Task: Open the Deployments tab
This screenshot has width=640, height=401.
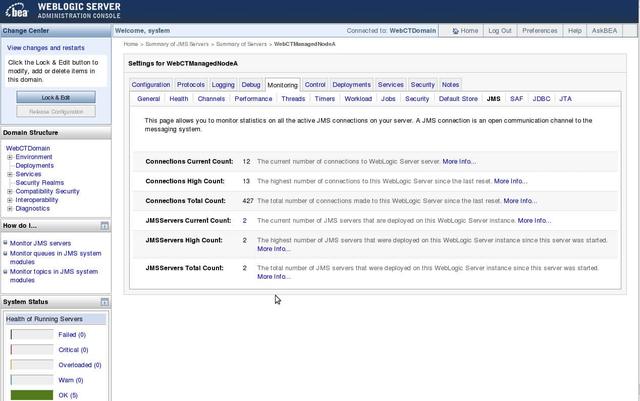Action: pos(351,85)
